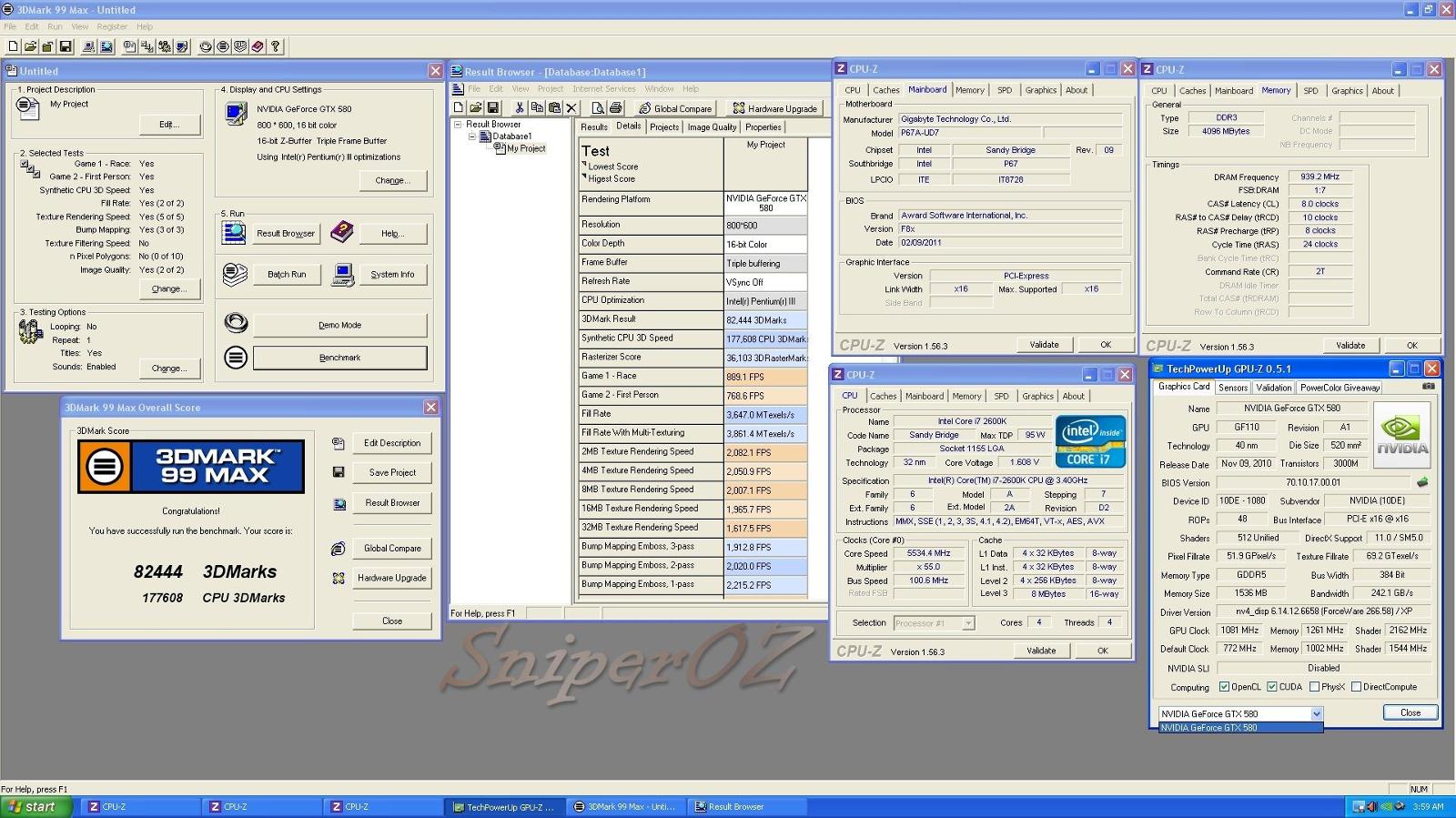This screenshot has width=1456, height=818.
Task: Click the stacked discs icon beside Batch Run
Action: (235, 274)
